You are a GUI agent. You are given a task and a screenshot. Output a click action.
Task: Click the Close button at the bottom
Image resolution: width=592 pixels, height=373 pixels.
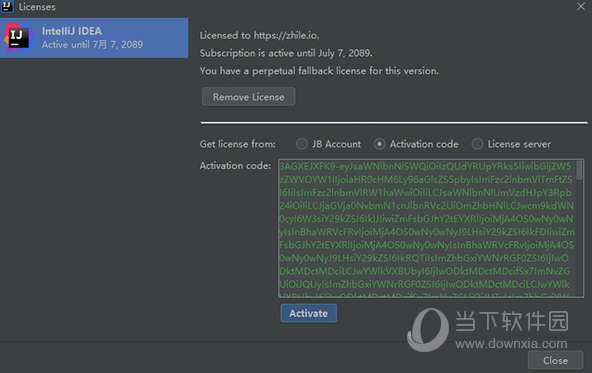click(x=555, y=361)
